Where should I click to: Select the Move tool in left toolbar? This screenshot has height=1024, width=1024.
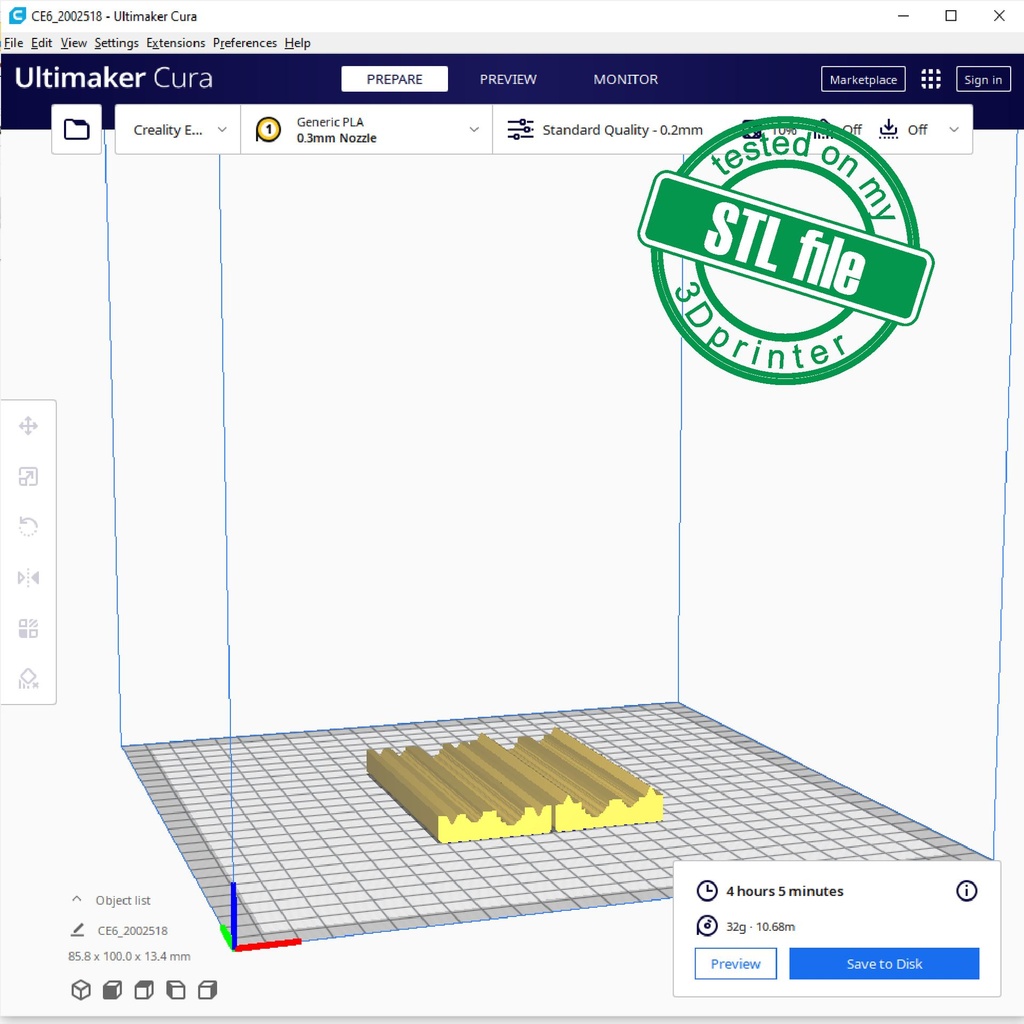click(x=28, y=427)
